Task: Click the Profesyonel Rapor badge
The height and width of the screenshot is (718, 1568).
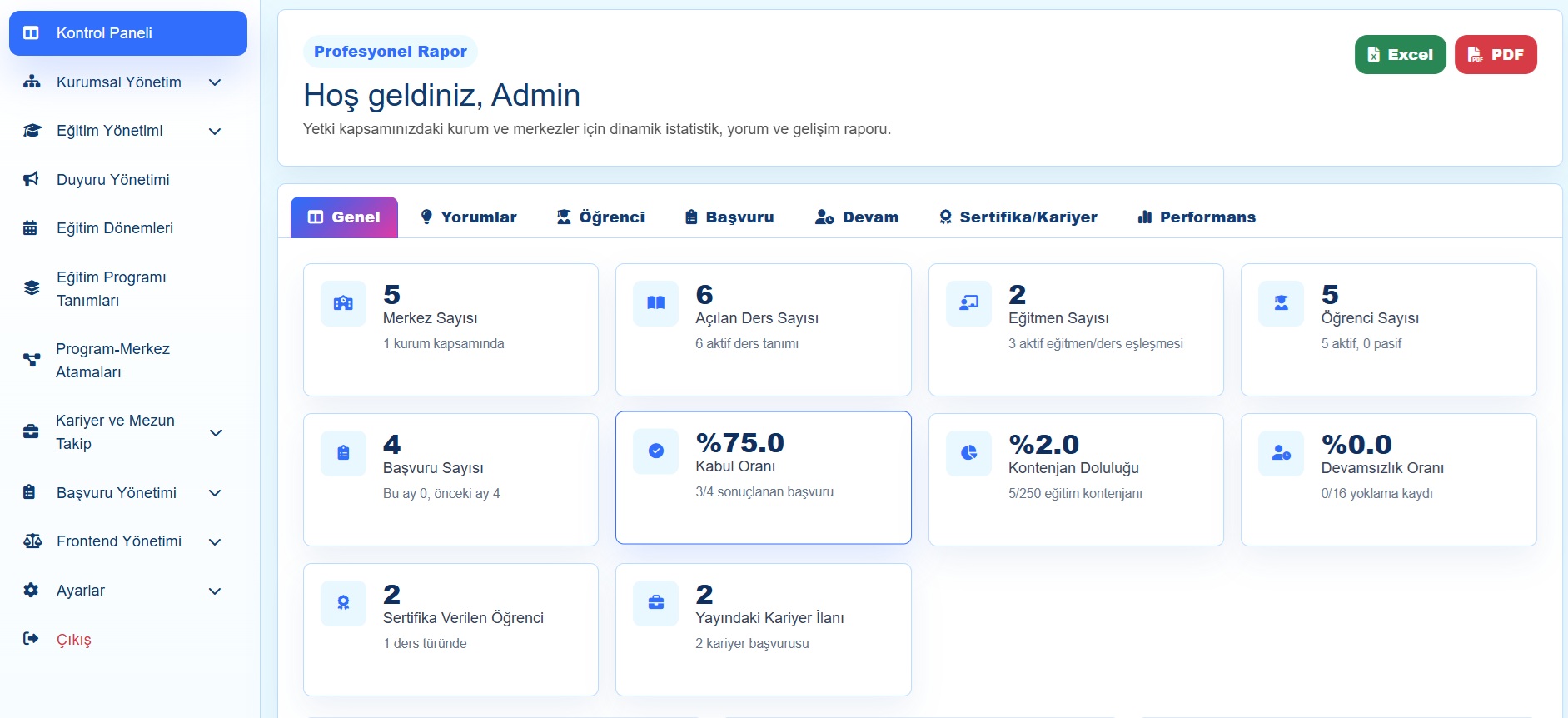Action: pyautogui.click(x=391, y=52)
